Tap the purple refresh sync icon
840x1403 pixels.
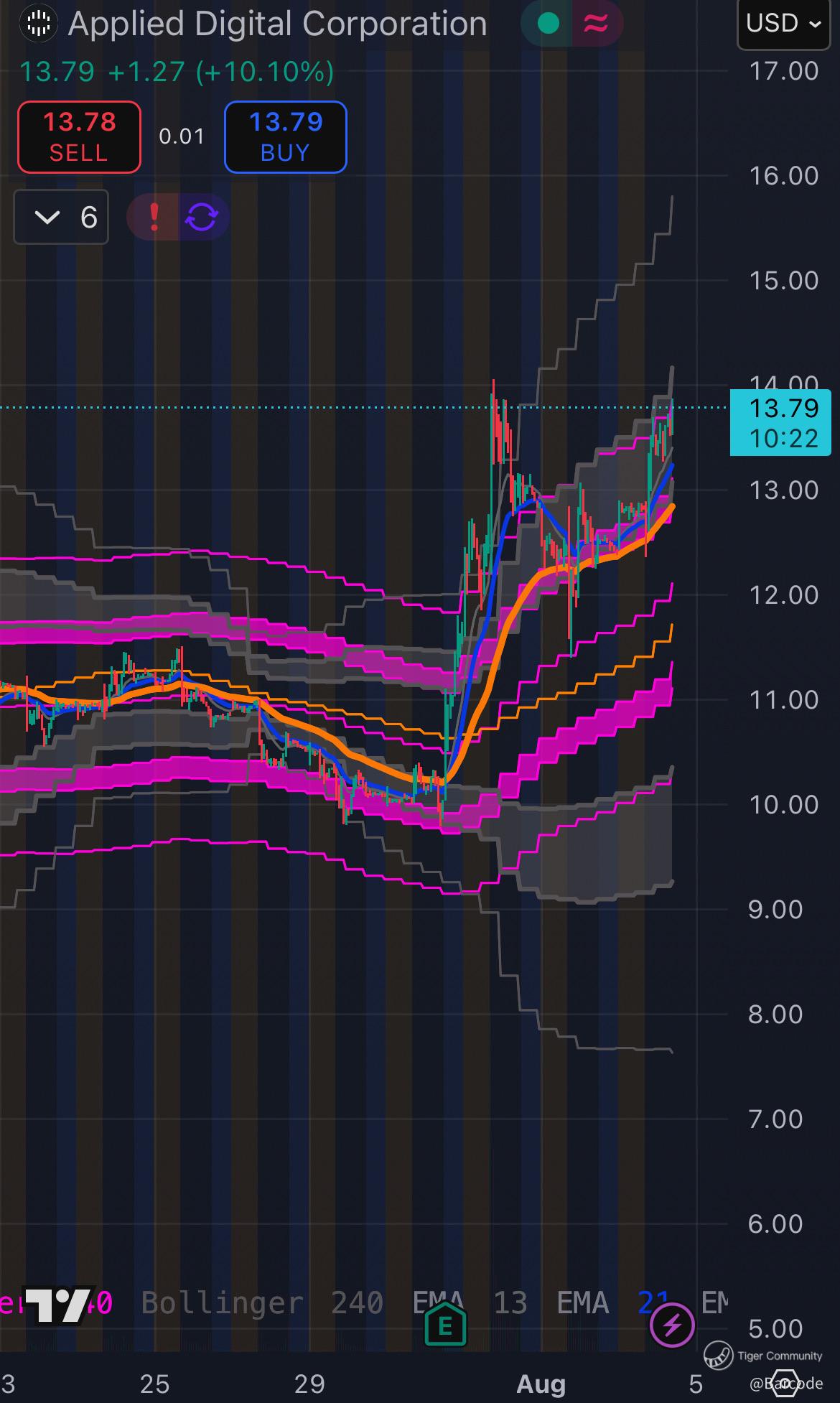tap(202, 217)
